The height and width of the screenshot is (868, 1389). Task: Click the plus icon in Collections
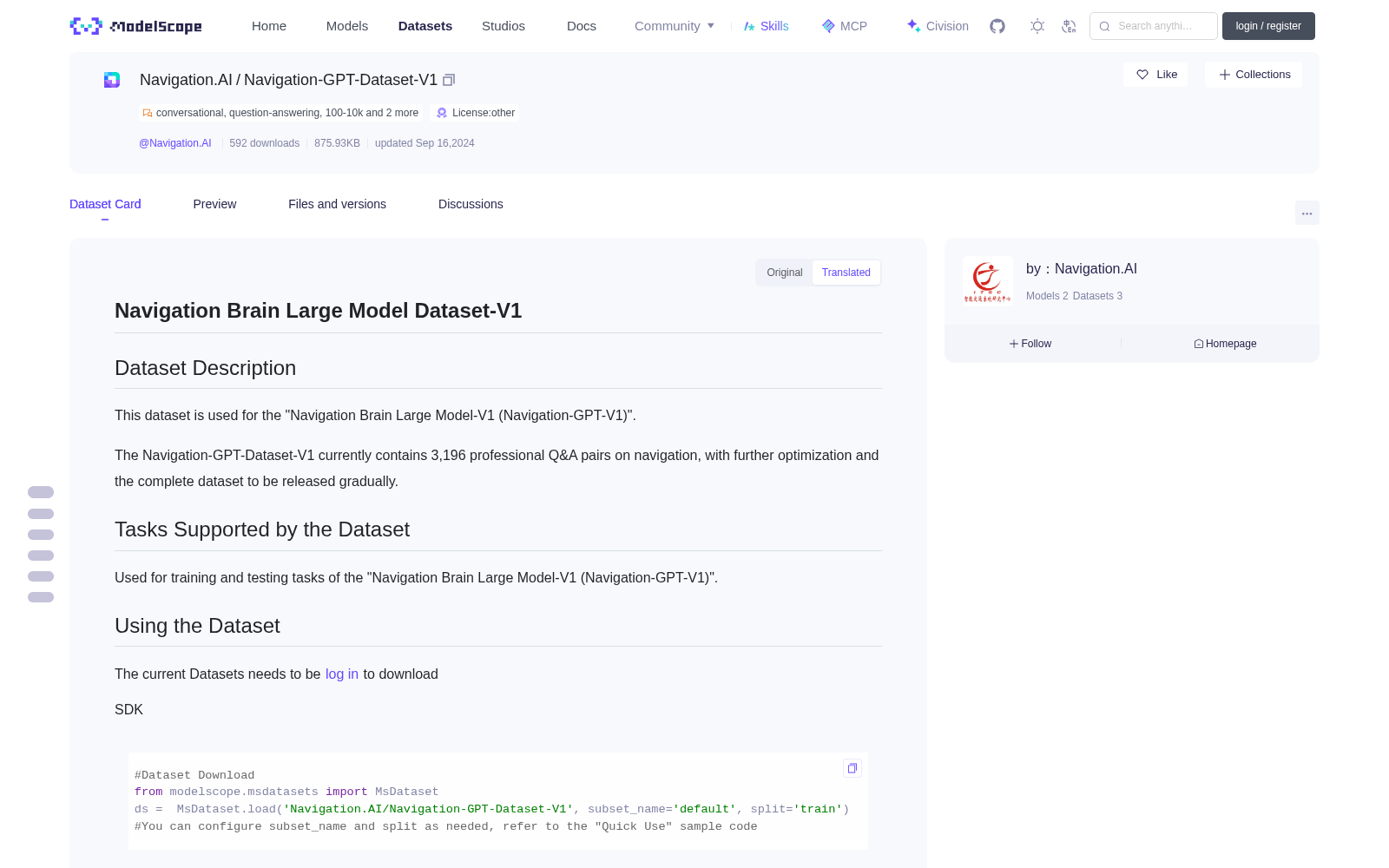pyautogui.click(x=1225, y=75)
